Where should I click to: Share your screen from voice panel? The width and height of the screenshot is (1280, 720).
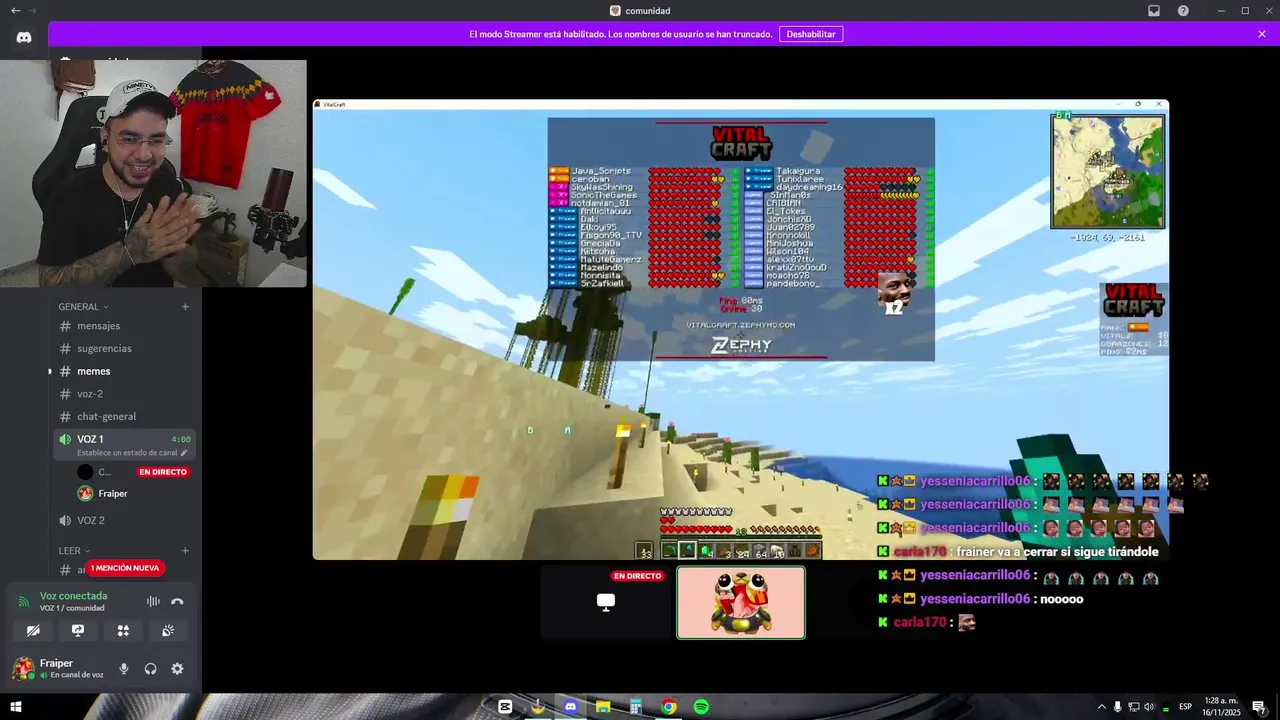click(78, 631)
